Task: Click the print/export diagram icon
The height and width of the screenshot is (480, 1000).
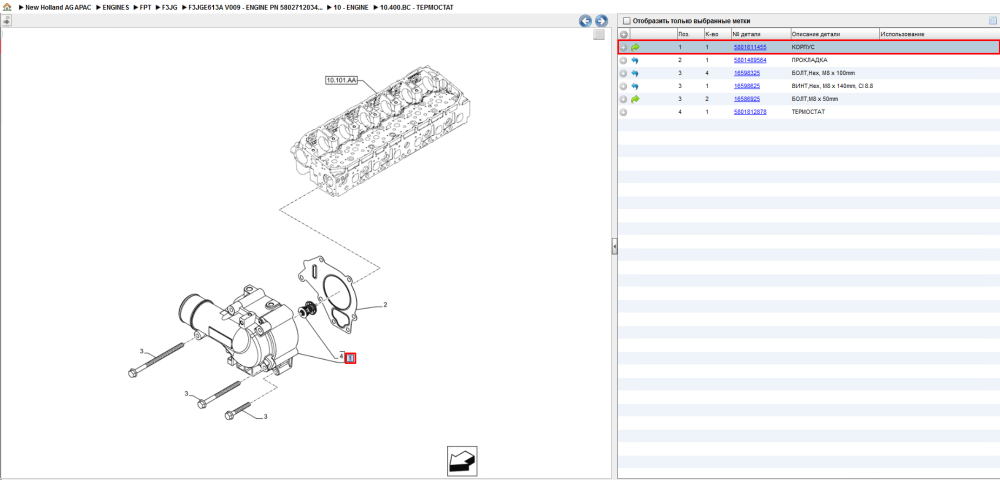Action: tap(6, 20)
